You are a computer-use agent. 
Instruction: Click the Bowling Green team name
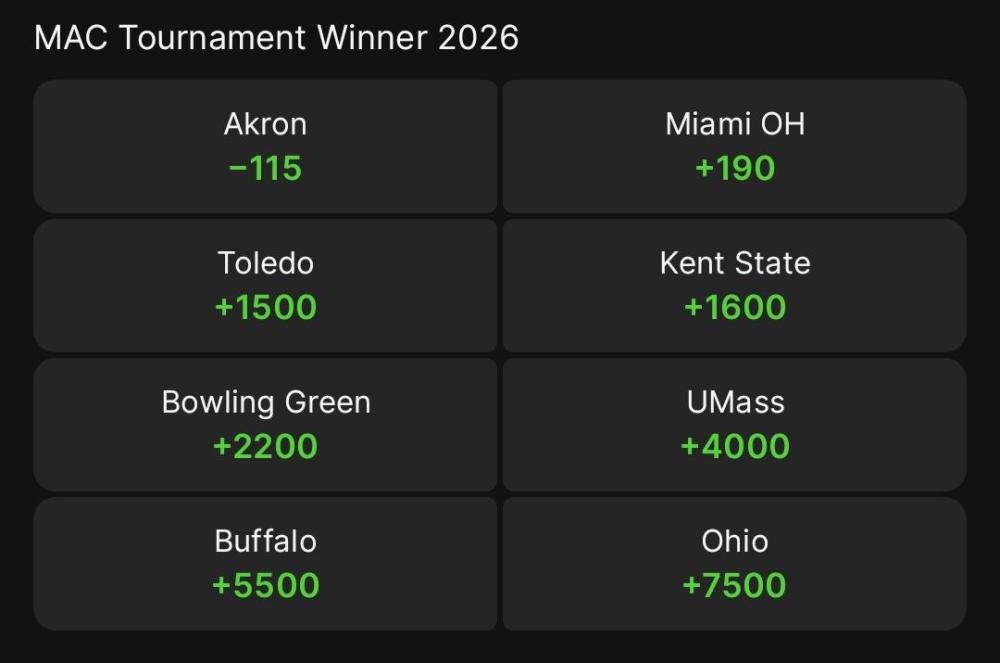click(266, 402)
